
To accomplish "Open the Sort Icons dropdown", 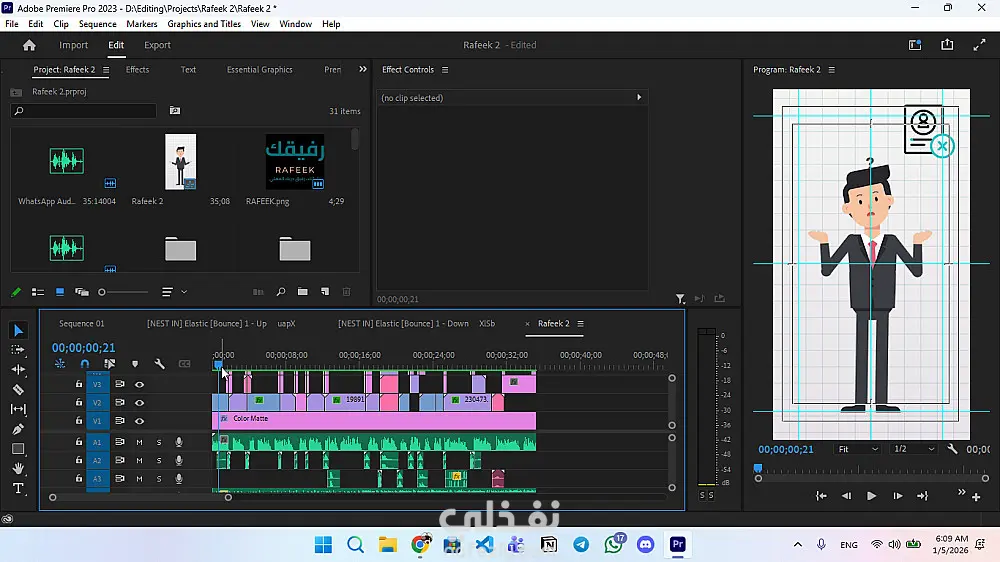I will [x=173, y=292].
